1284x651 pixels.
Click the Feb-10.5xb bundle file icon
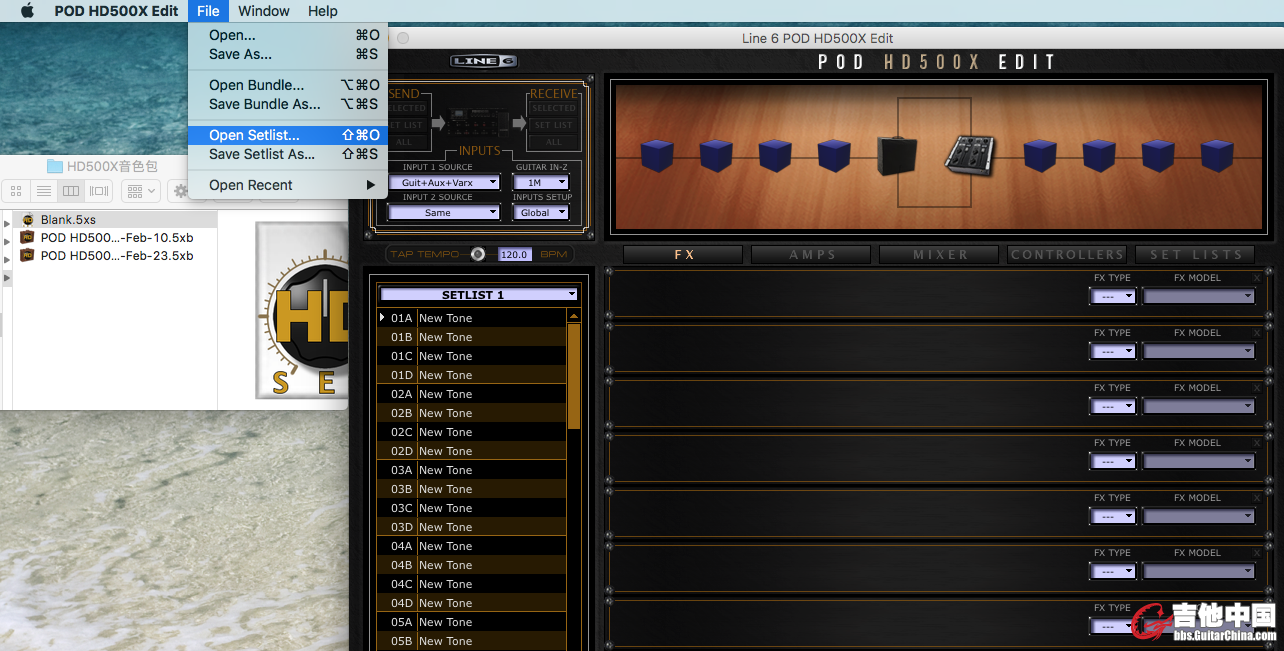click(28, 238)
